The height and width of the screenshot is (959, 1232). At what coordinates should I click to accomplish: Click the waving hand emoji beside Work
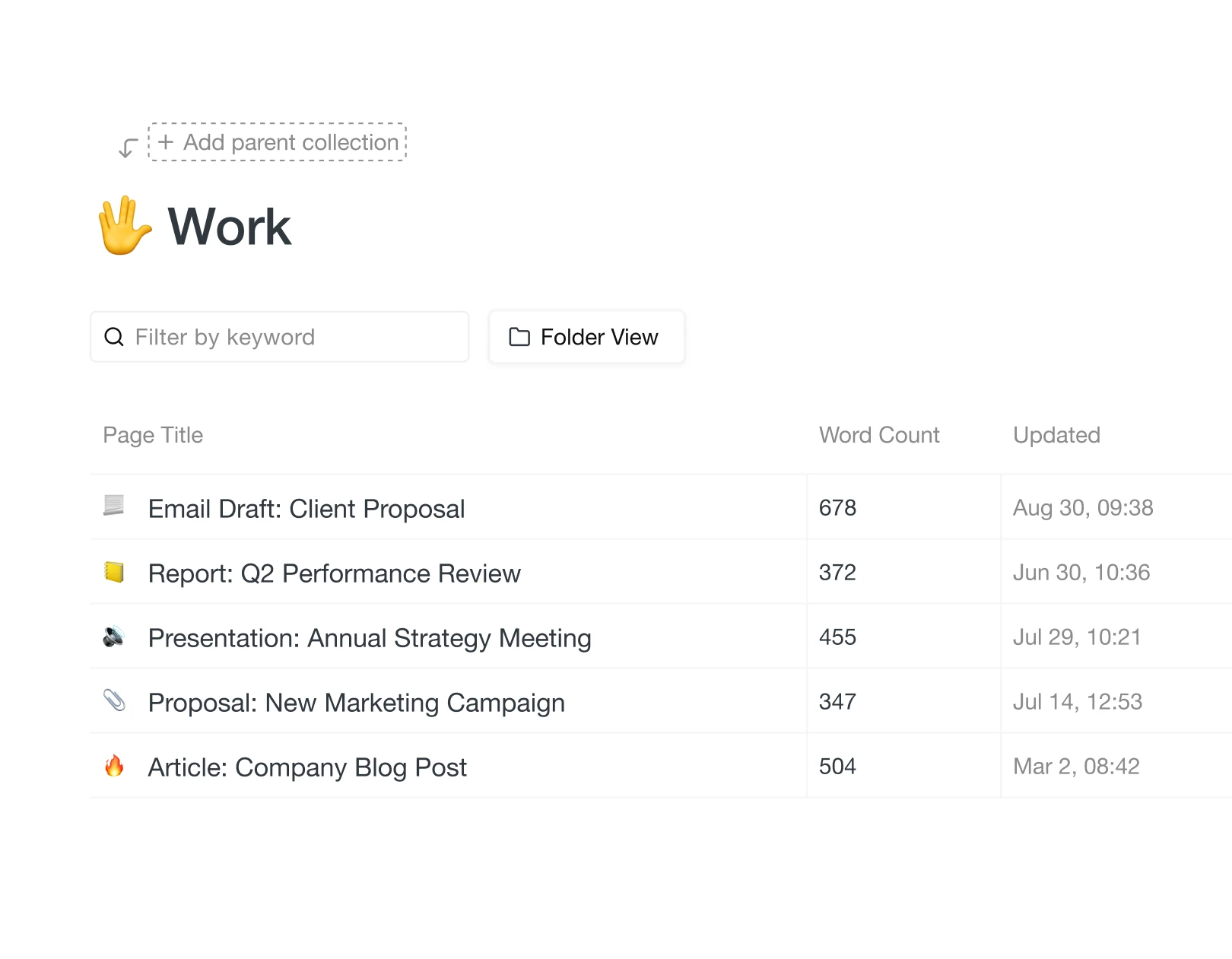(x=124, y=226)
